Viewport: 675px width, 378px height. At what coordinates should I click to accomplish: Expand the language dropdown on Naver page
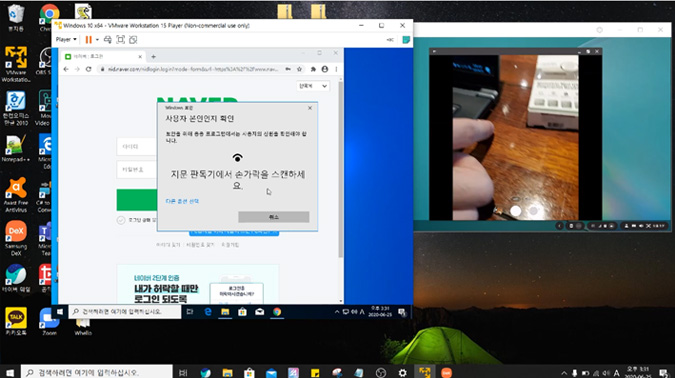point(313,86)
